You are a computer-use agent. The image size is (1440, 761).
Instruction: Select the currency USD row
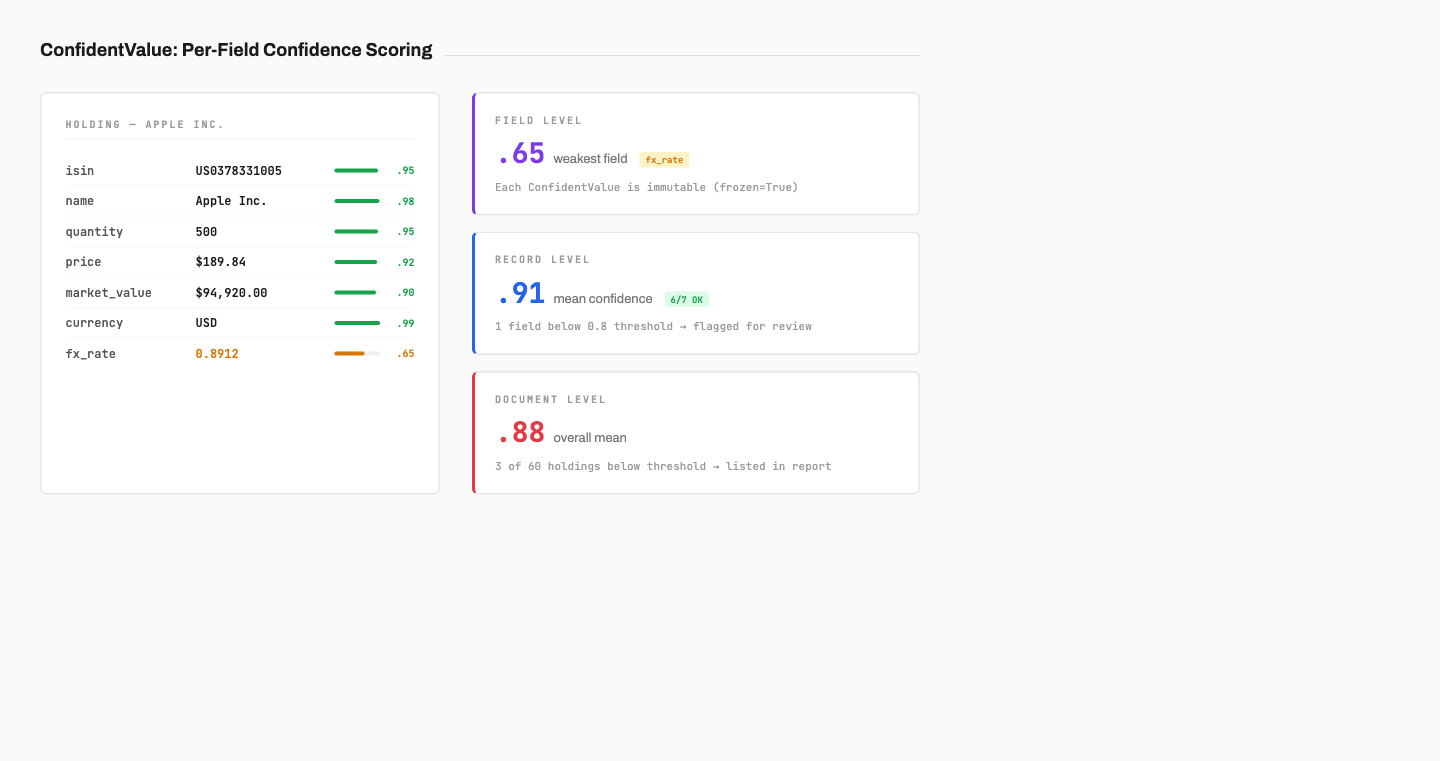239,322
